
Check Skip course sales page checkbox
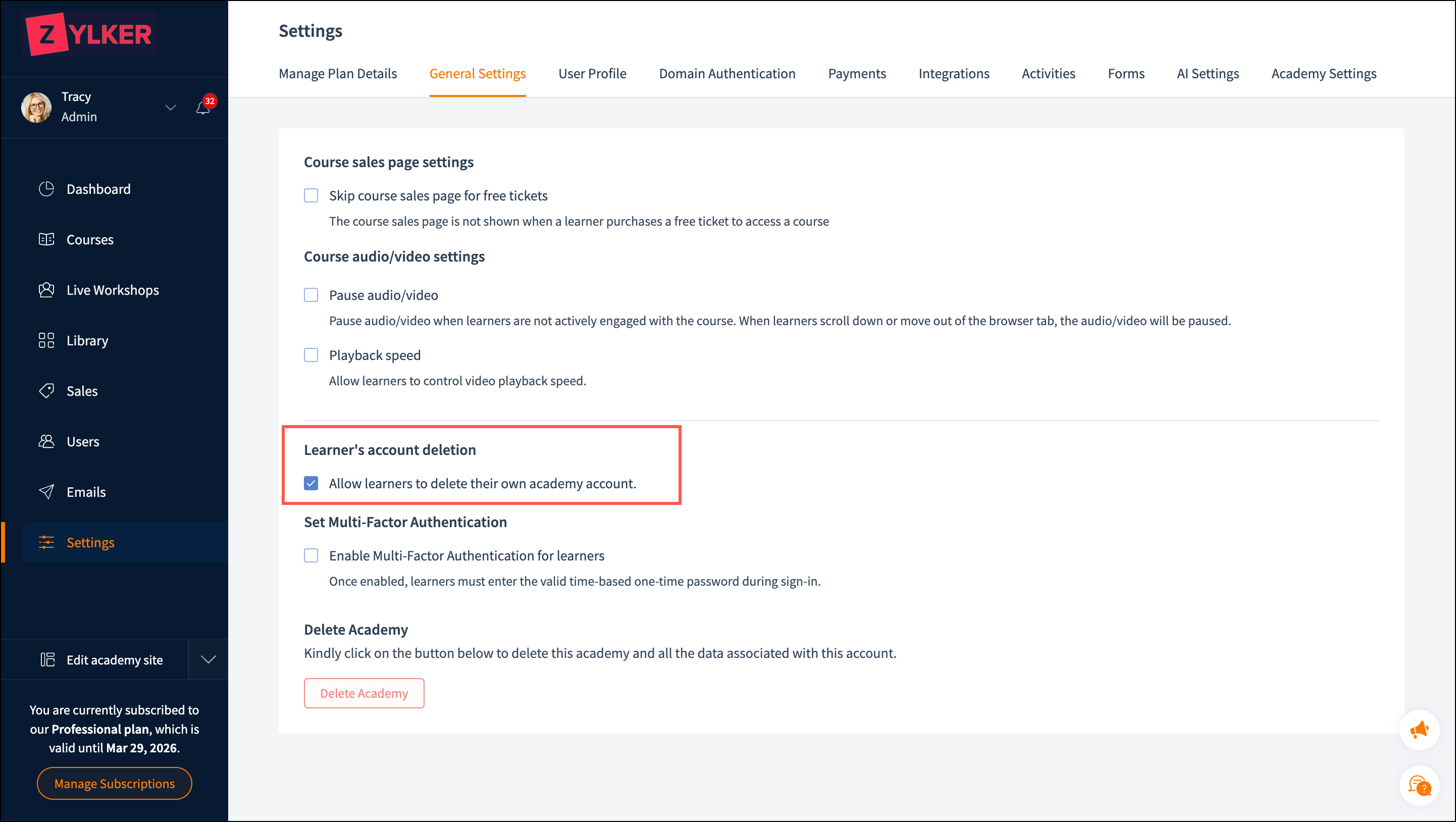(x=311, y=195)
